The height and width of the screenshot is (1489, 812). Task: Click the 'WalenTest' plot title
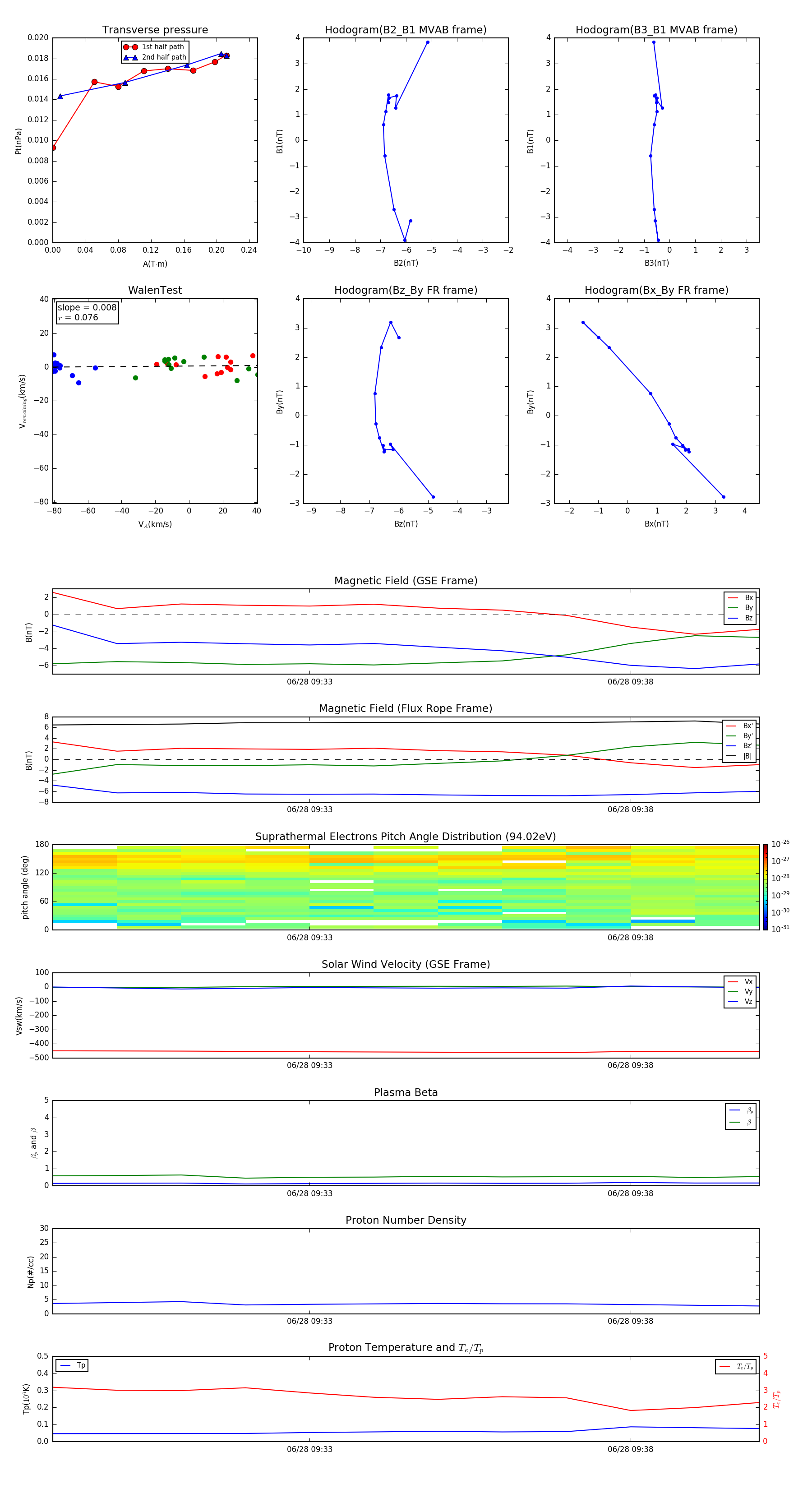coord(155,290)
